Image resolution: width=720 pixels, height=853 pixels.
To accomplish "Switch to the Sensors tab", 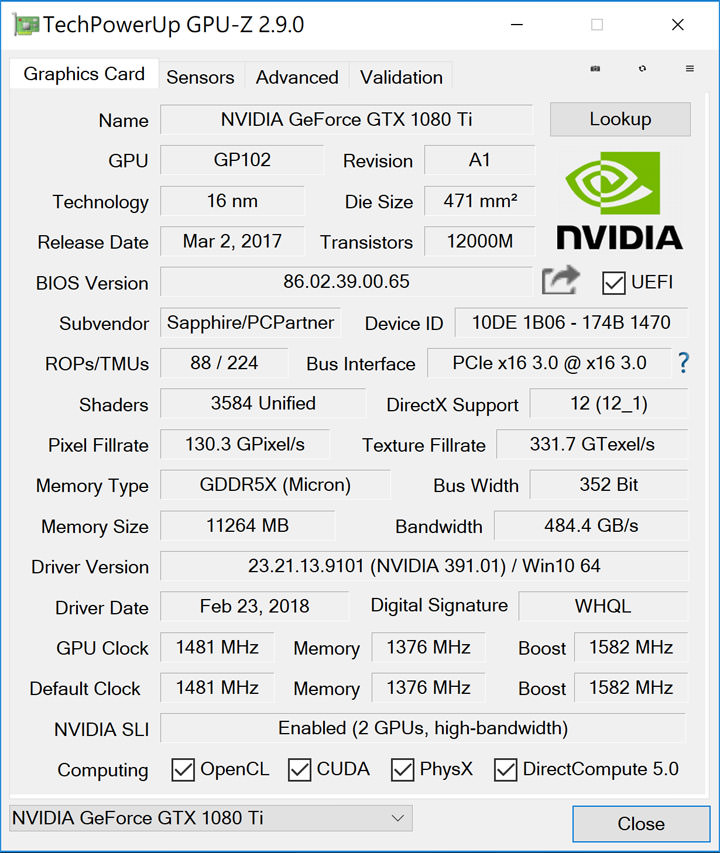I will click(x=200, y=76).
